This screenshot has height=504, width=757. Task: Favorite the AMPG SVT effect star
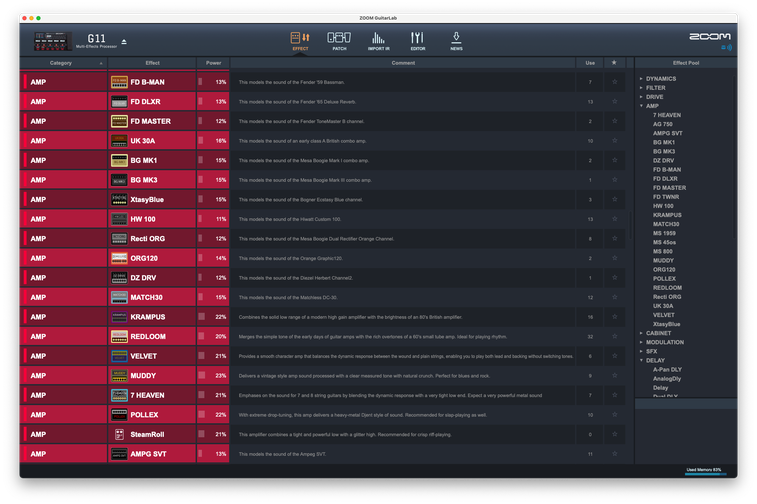[x=615, y=454]
